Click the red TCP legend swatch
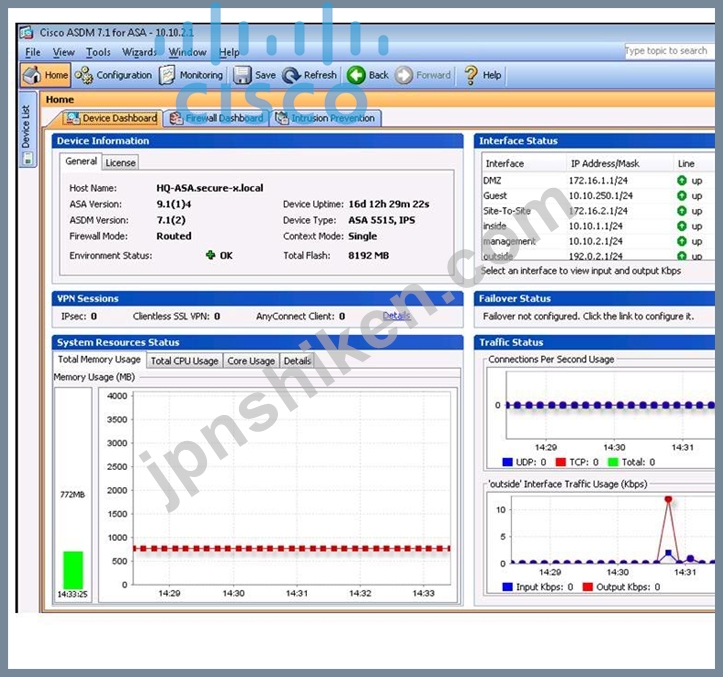Viewport: 723px width, 677px height. pos(561,462)
